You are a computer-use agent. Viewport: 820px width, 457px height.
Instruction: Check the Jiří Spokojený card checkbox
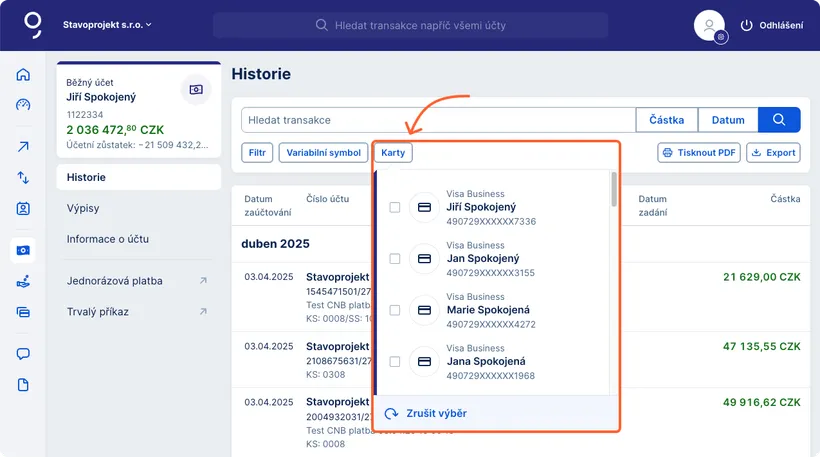395,208
